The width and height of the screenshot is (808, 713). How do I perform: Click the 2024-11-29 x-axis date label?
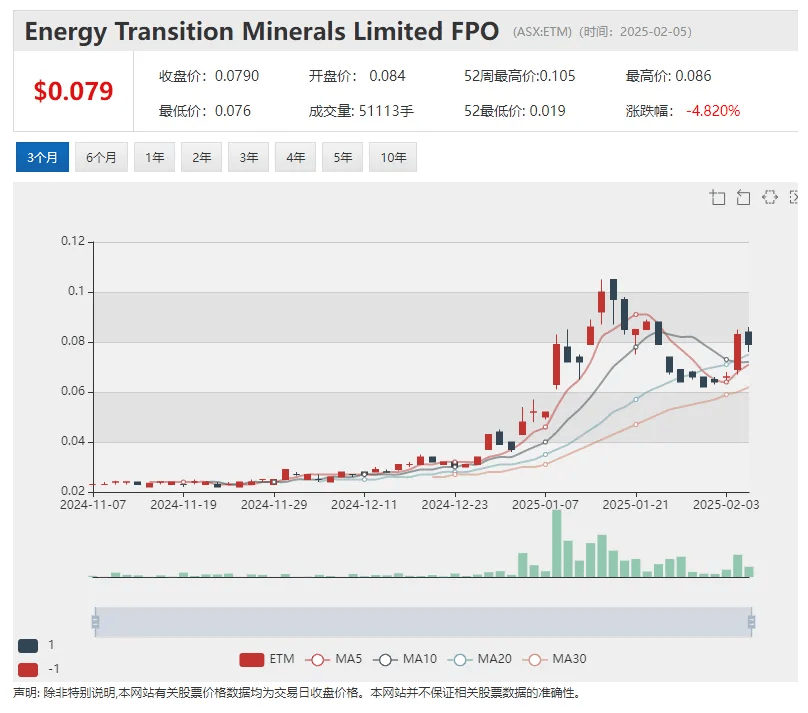click(274, 505)
